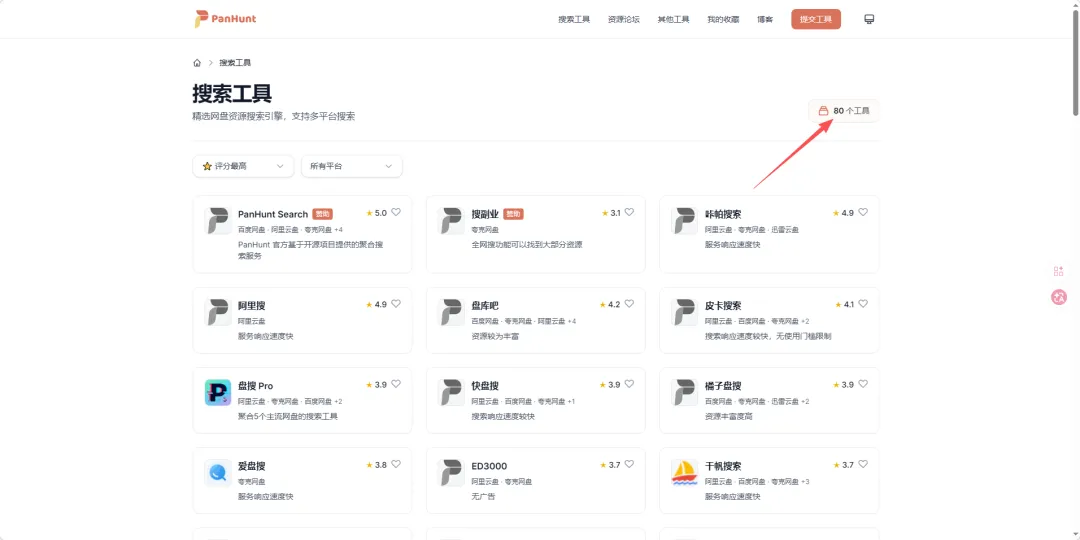Click heart icon on 爱盘搜 card
This screenshot has height=540, width=1080.
coord(396,464)
